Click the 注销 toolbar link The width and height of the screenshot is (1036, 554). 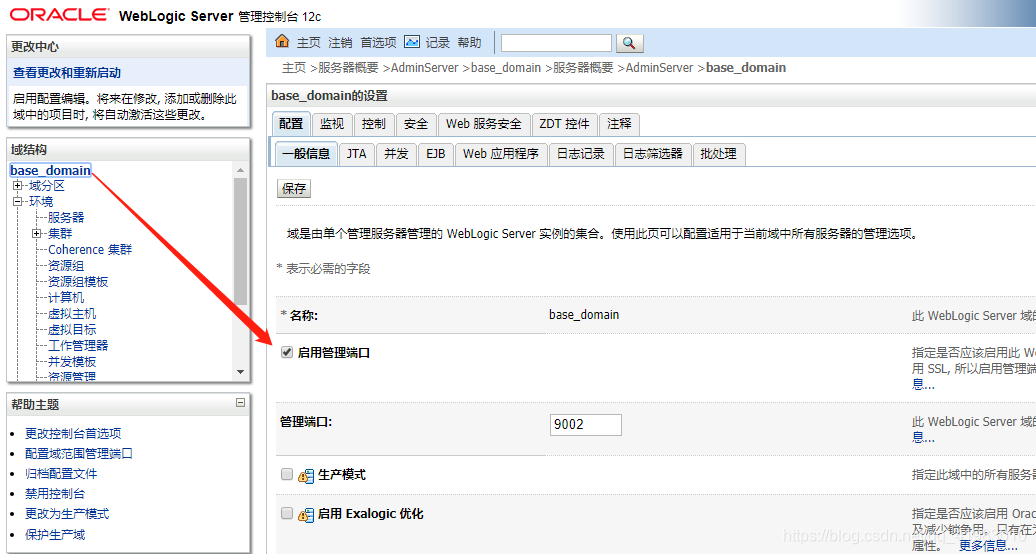click(x=340, y=43)
